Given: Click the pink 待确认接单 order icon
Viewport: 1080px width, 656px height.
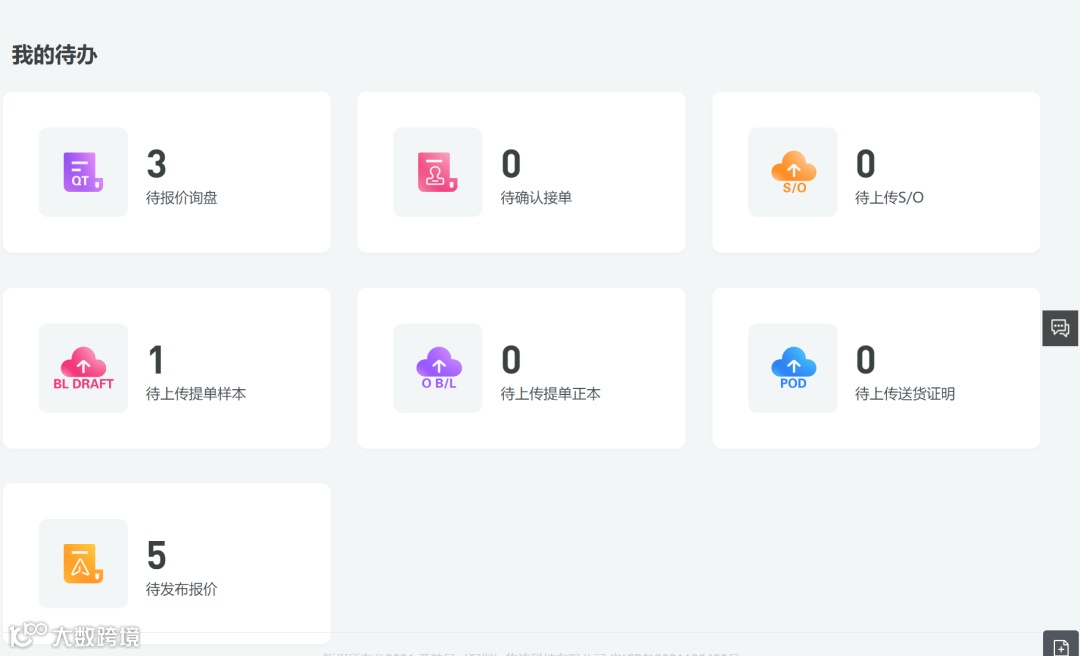Looking at the screenshot, I should tap(437, 172).
